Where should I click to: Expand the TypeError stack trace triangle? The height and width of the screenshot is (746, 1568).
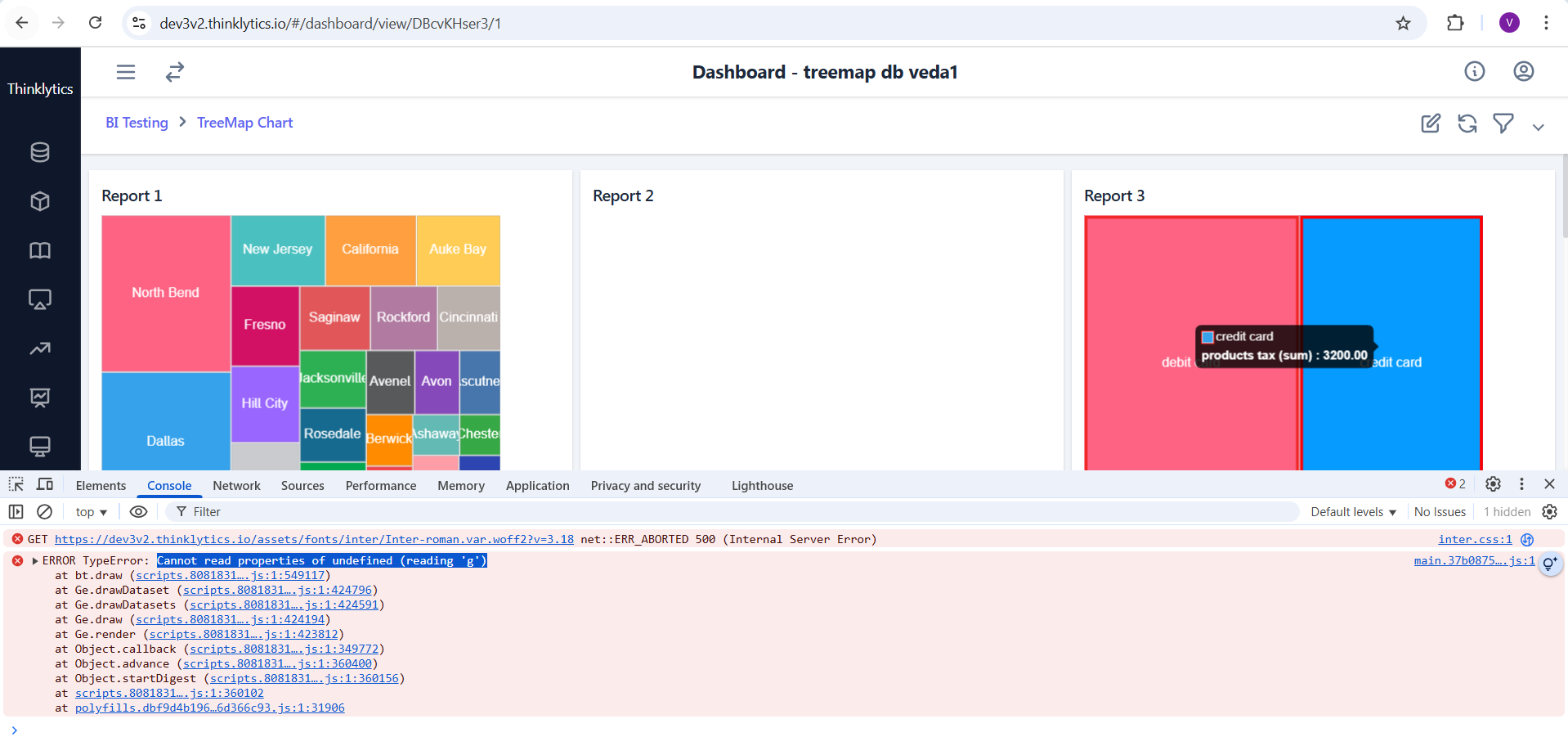tap(35, 561)
